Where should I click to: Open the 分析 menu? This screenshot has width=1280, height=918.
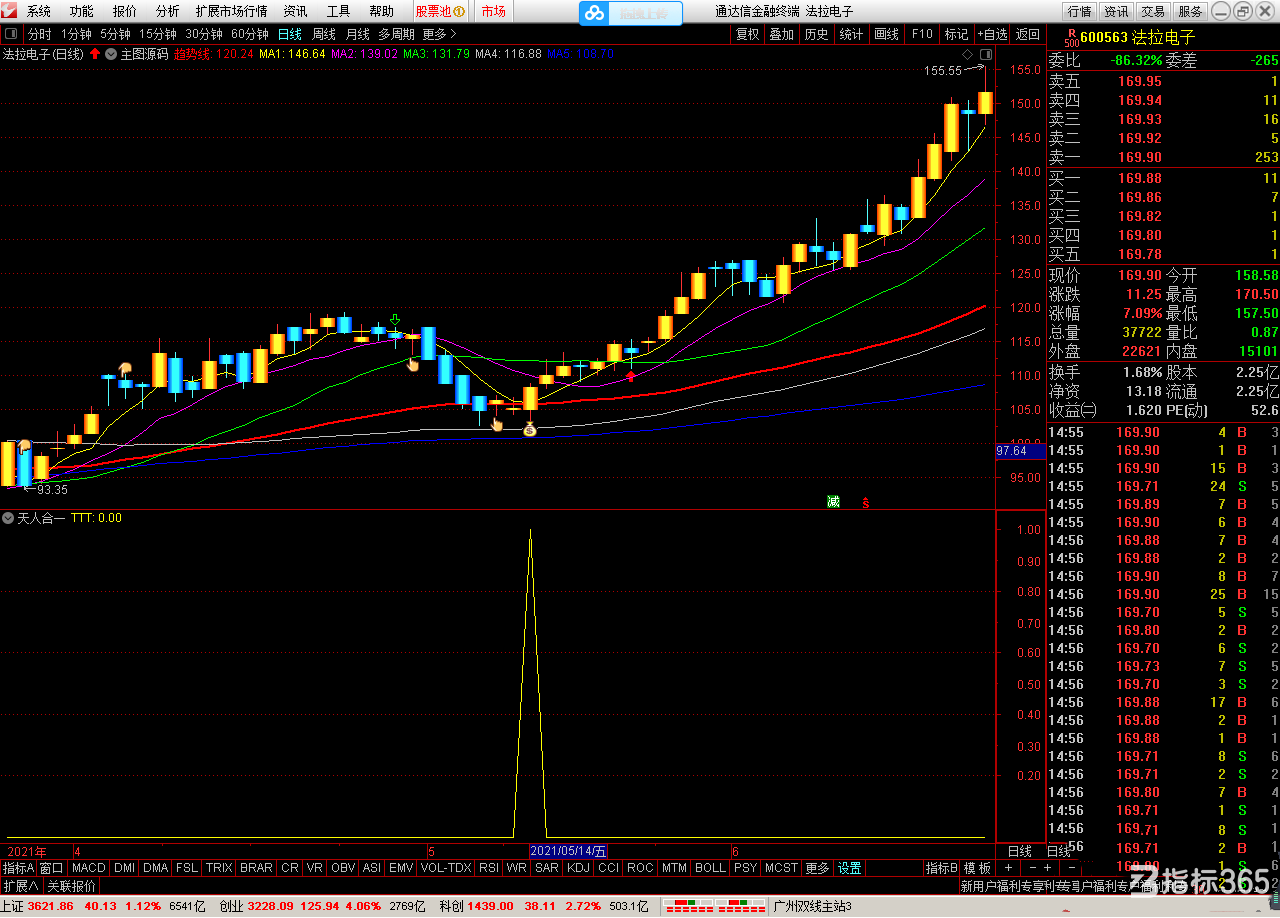click(168, 12)
